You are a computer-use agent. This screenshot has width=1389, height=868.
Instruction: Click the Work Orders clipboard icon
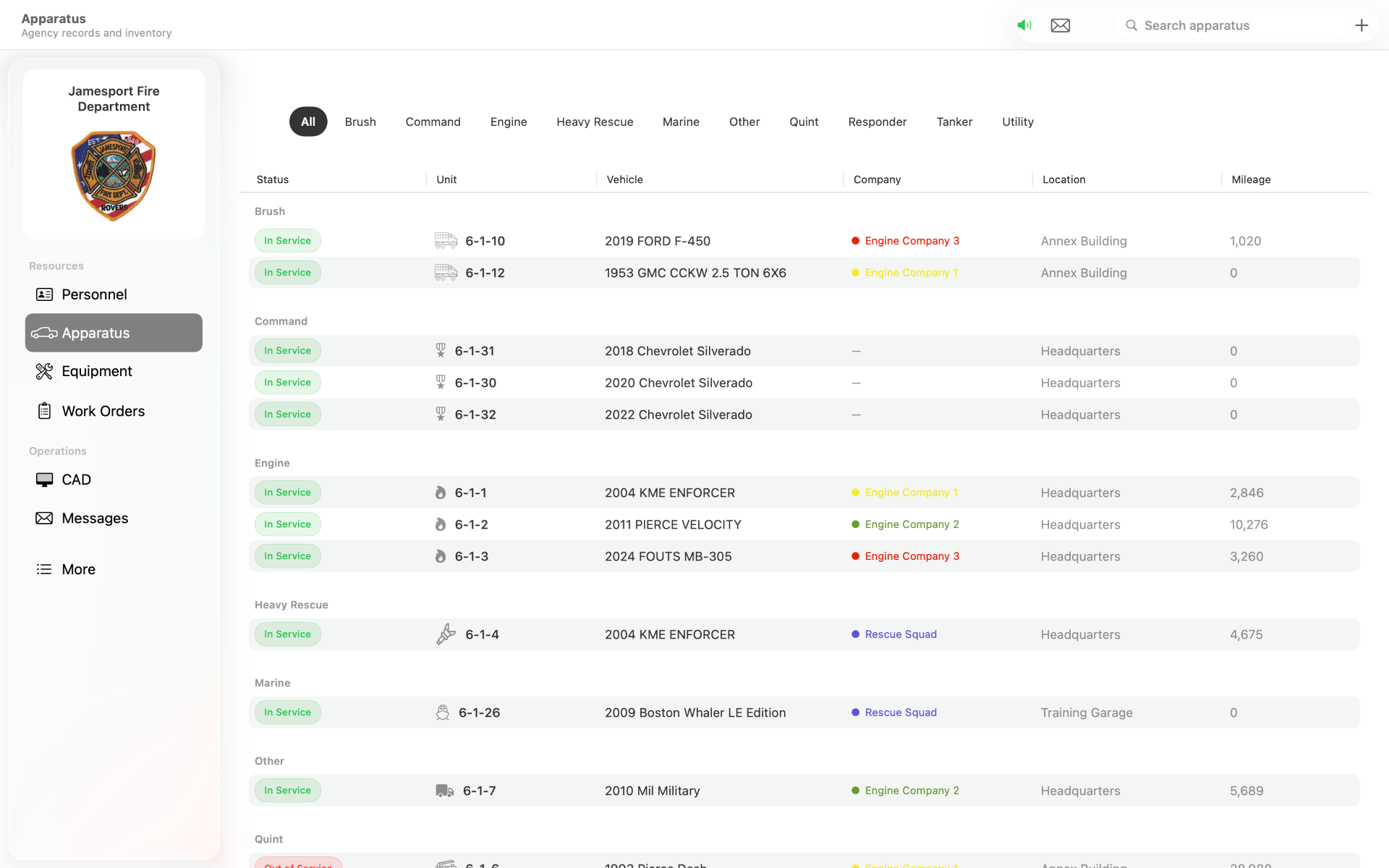pos(44,411)
